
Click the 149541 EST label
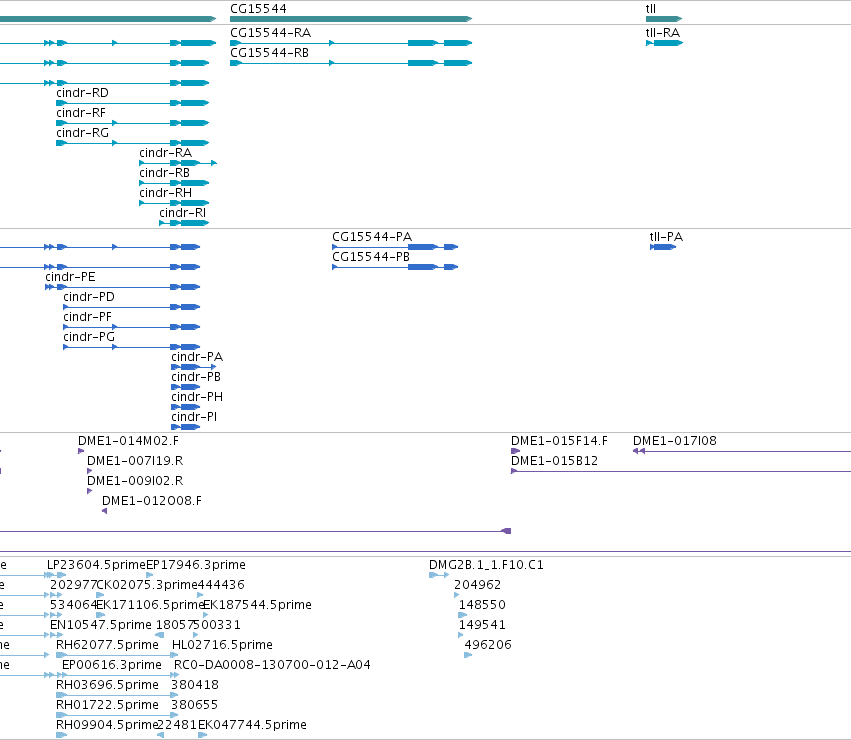(482, 625)
